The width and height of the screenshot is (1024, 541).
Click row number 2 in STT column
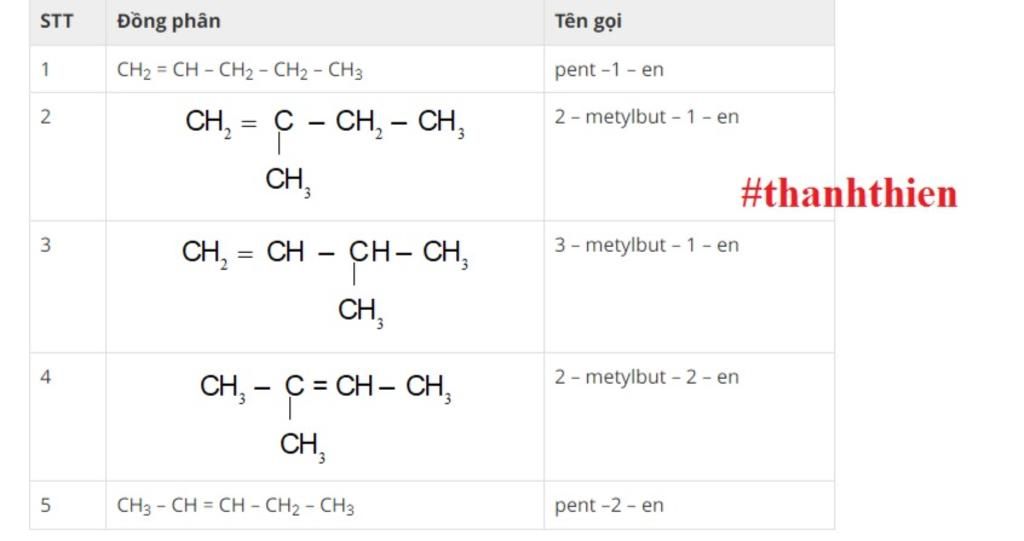pos(45,117)
